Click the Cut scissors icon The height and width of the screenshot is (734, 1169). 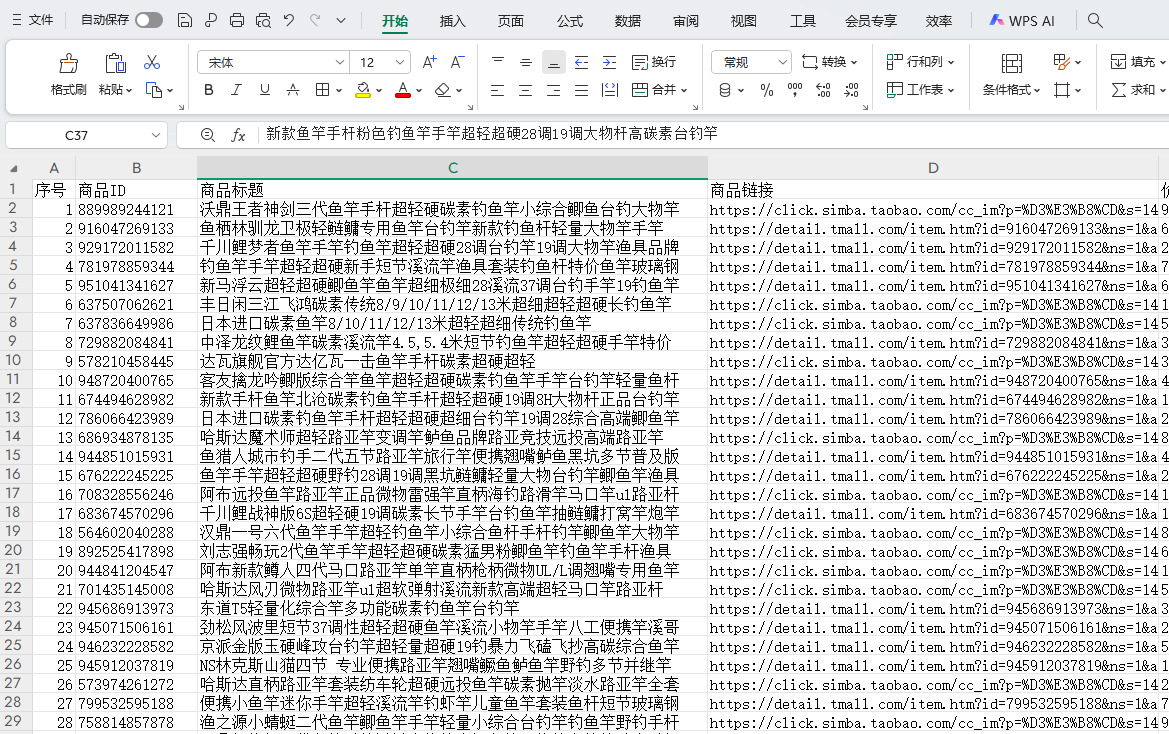152,62
